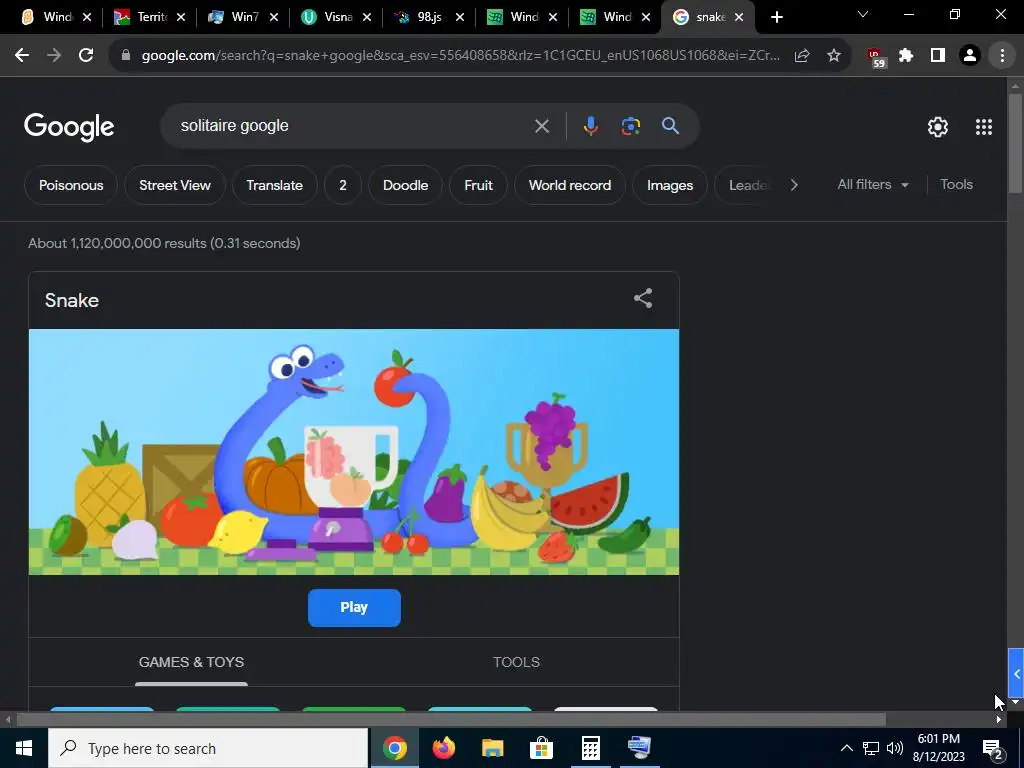Image resolution: width=1024 pixels, height=768 pixels.
Task: Close the 98.js tab
Action: (460, 18)
